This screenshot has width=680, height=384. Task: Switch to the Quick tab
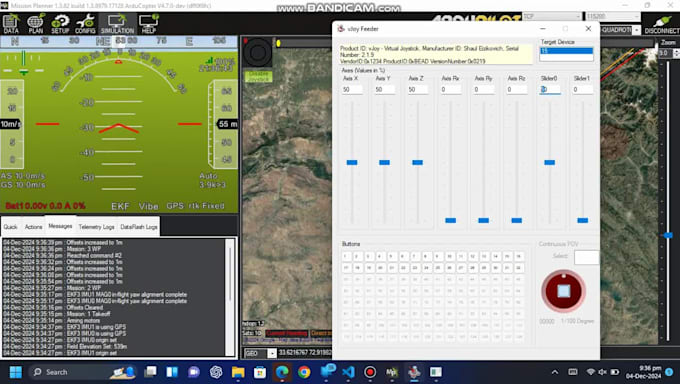pyautogui.click(x=10, y=227)
